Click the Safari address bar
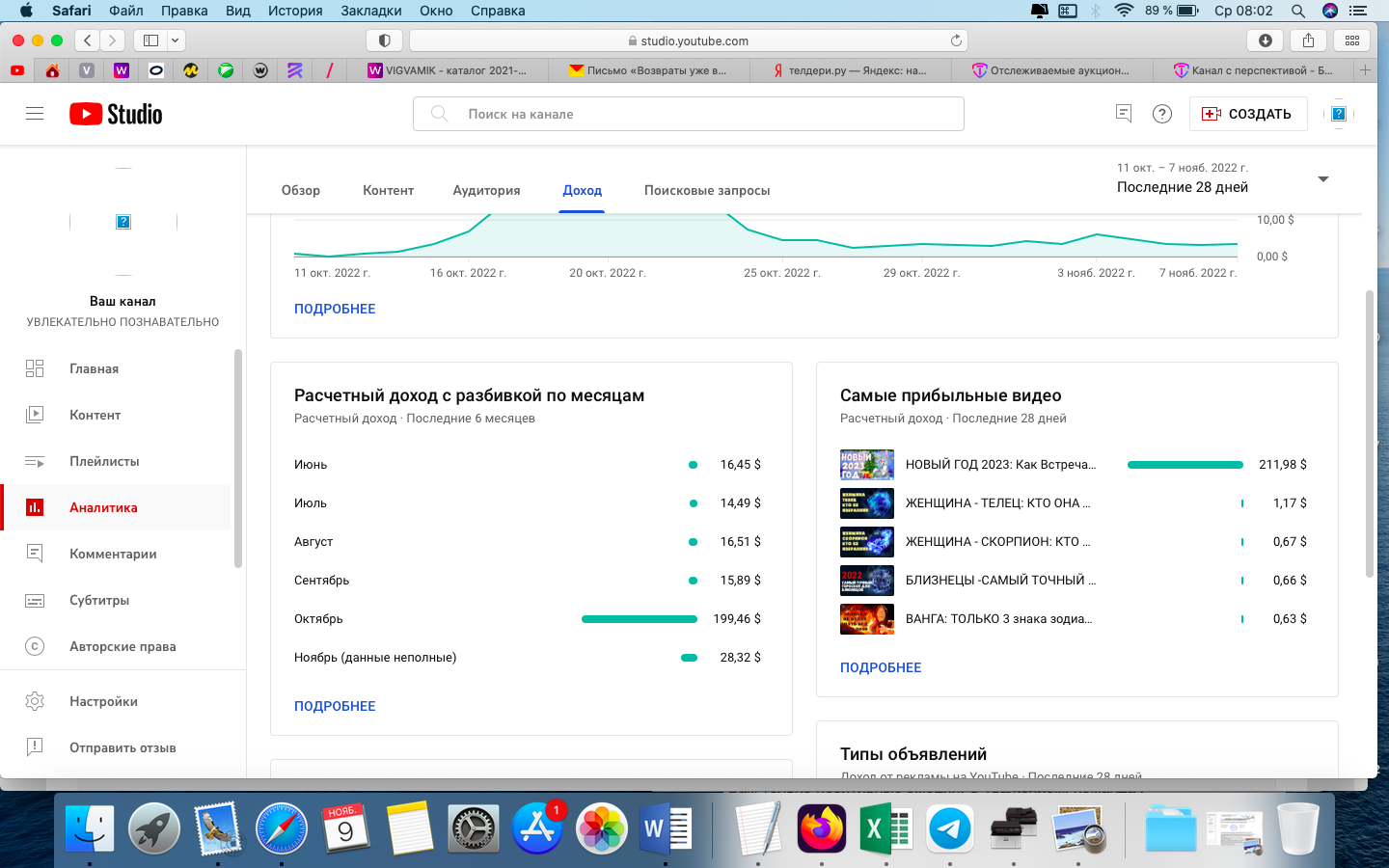 689,41
